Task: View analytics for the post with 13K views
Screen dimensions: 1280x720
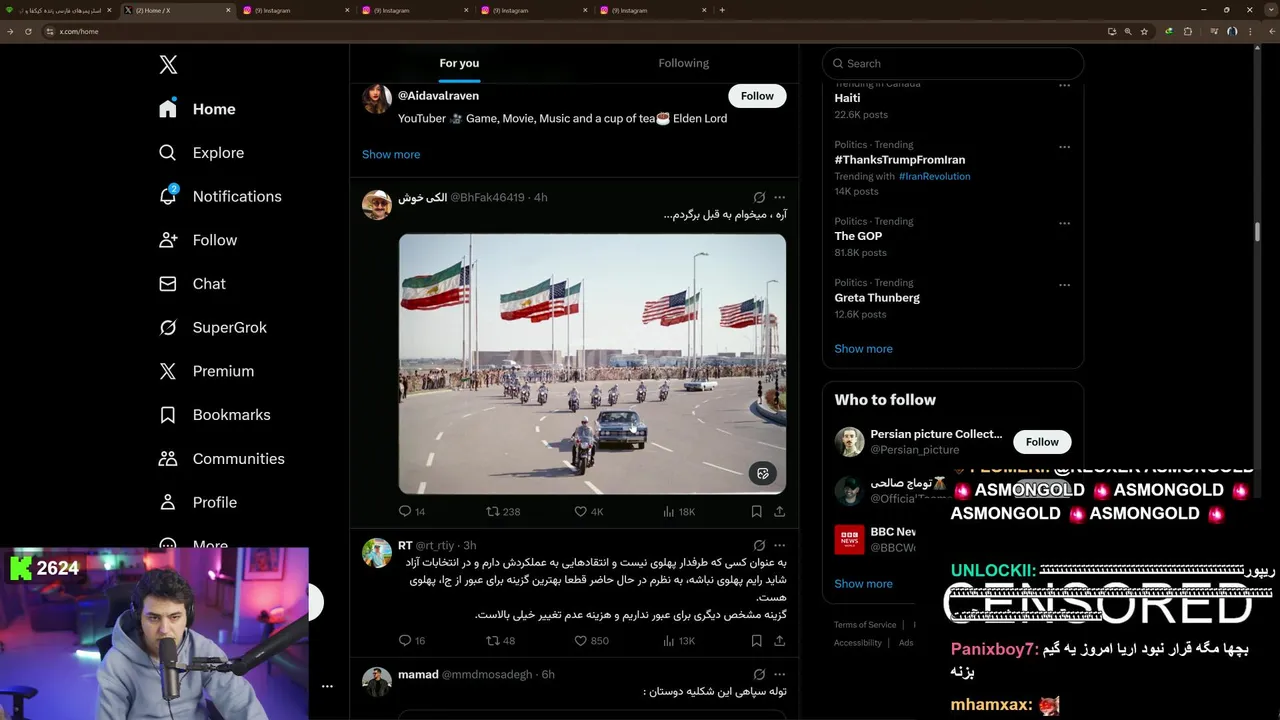Action: 679,640
